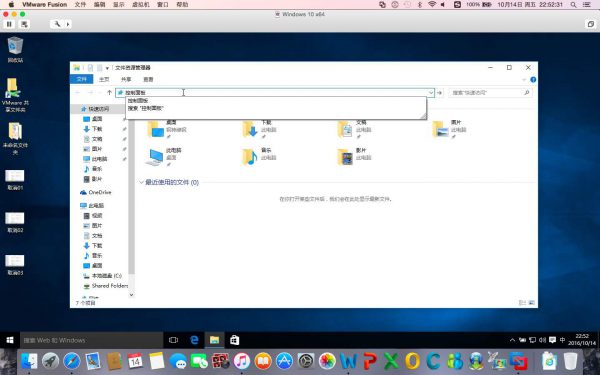This screenshot has height=375, width=600.
Task: Click the Windows Start button
Action: click(10, 340)
